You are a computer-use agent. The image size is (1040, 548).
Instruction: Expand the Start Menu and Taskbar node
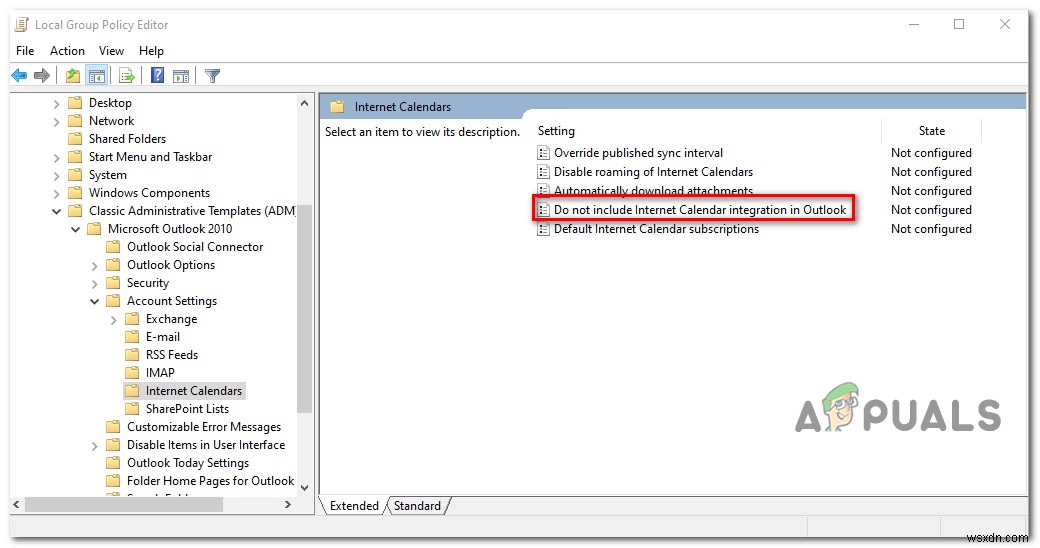56,157
